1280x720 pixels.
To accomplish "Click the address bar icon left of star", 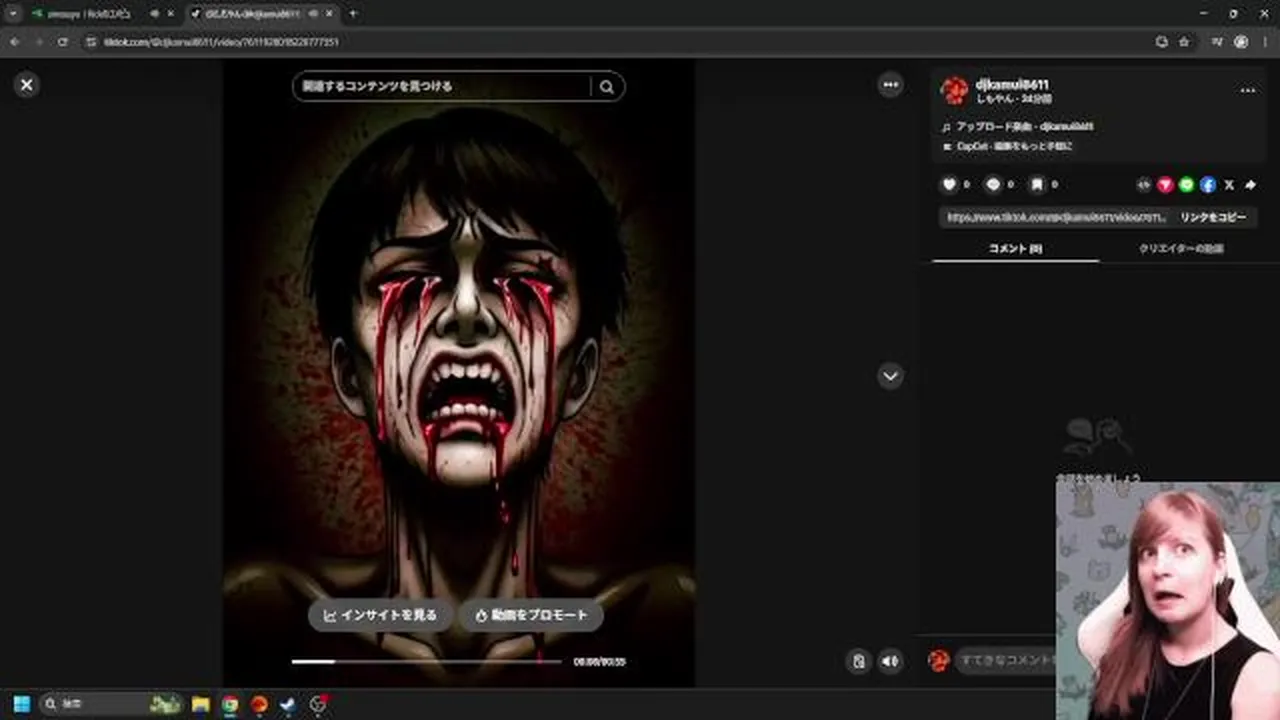I will coord(1161,42).
